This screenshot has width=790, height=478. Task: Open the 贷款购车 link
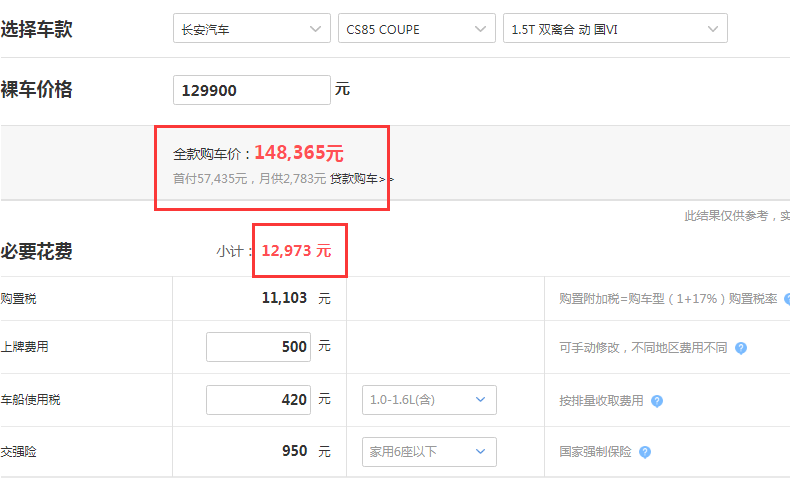click(361, 179)
